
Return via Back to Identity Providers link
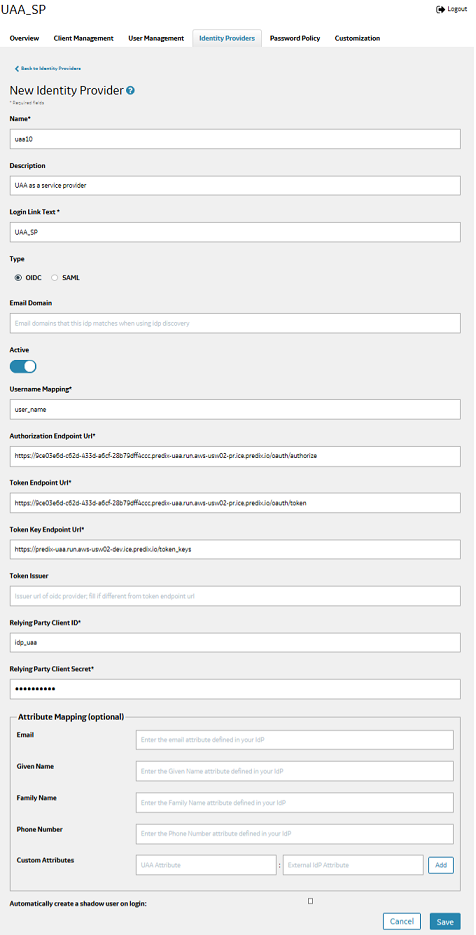(50, 69)
